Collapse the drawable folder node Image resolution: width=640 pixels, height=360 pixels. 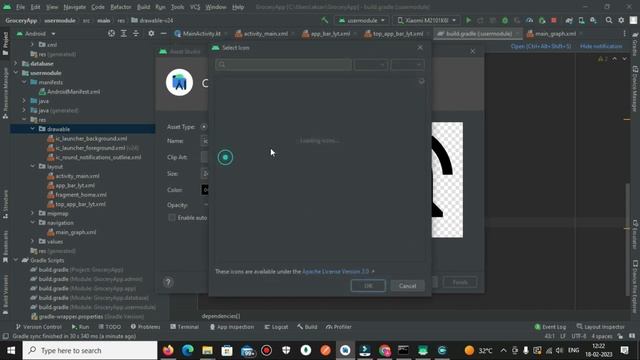point(33,129)
